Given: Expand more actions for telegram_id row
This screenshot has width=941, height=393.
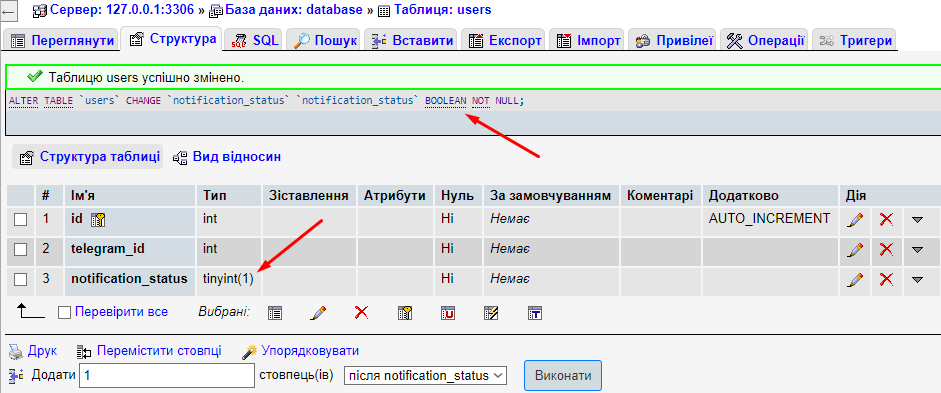Looking at the screenshot, I should click(917, 250).
